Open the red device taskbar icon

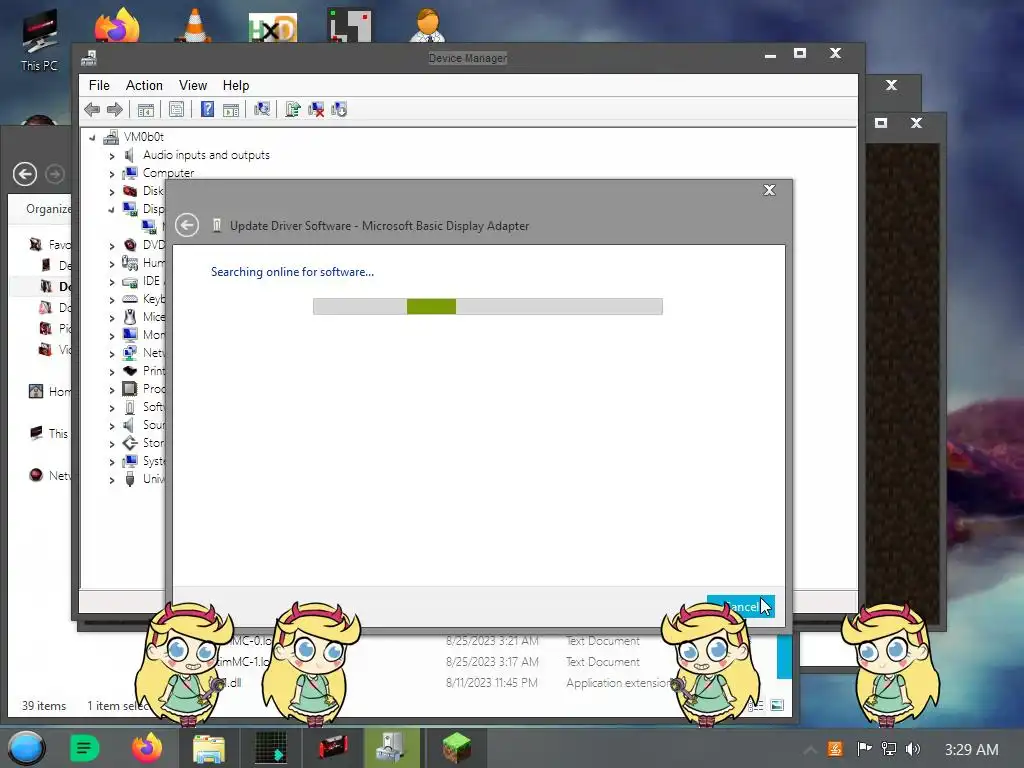(x=333, y=748)
